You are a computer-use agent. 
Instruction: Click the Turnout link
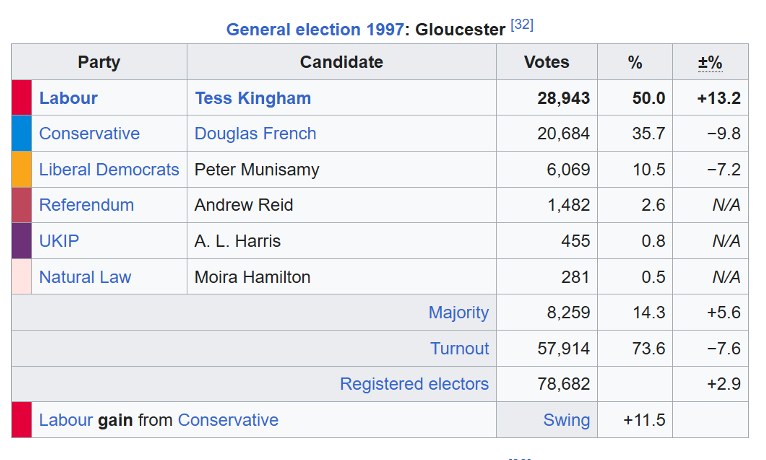click(459, 349)
